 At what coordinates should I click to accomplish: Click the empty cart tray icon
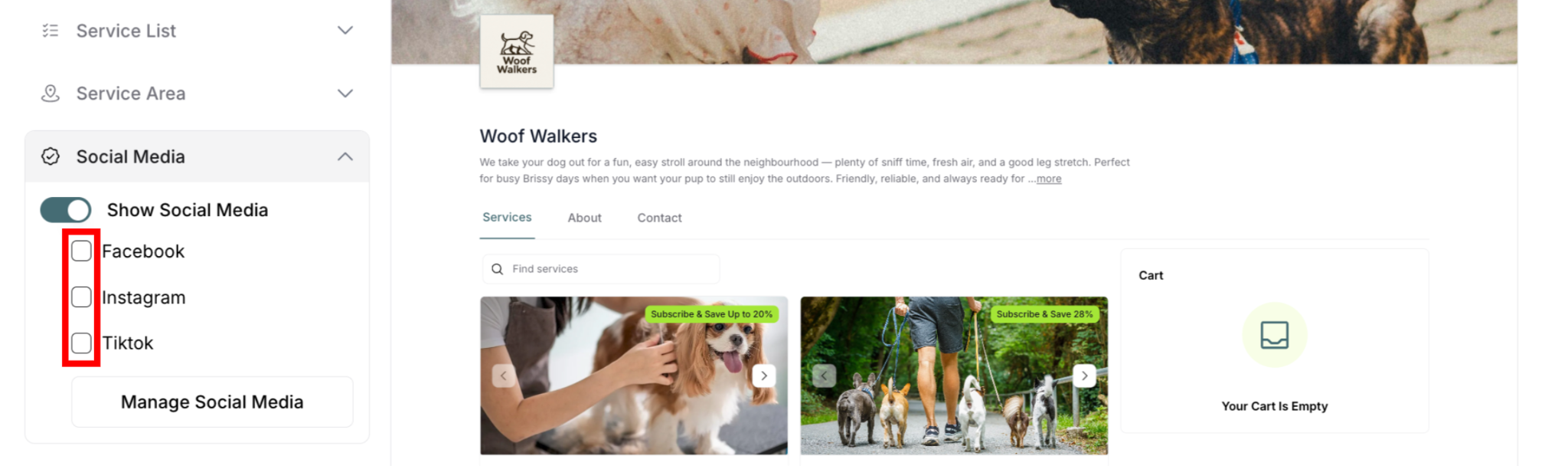coord(1275,335)
